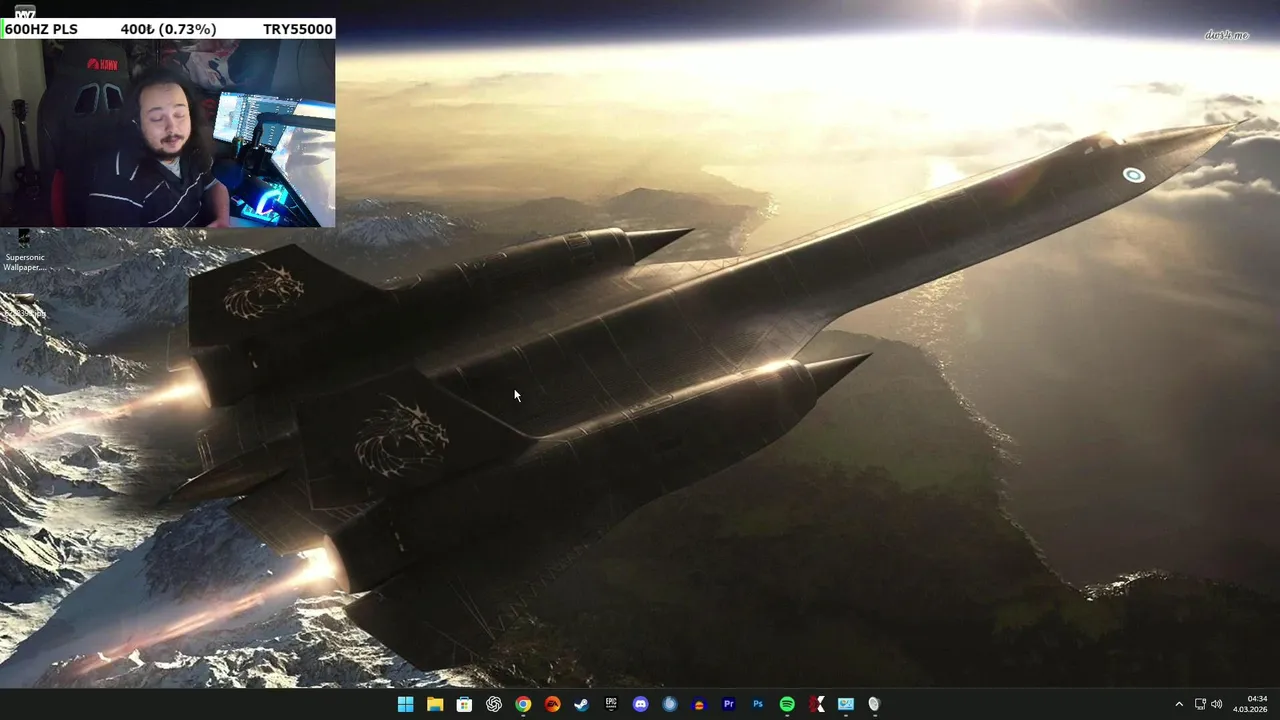Launch Adobe Photoshop
The height and width of the screenshot is (720, 1280).
(758, 704)
